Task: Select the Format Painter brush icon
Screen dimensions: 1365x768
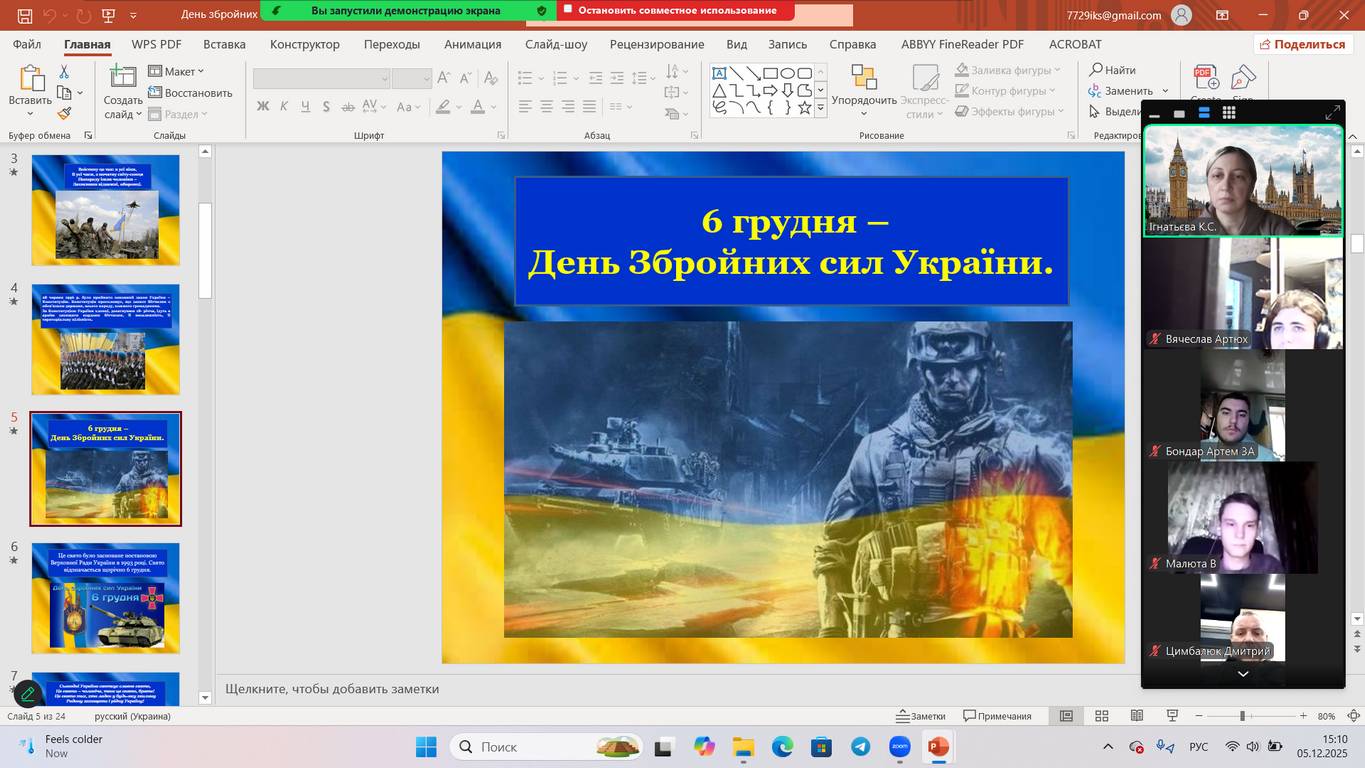Action: coord(64,114)
